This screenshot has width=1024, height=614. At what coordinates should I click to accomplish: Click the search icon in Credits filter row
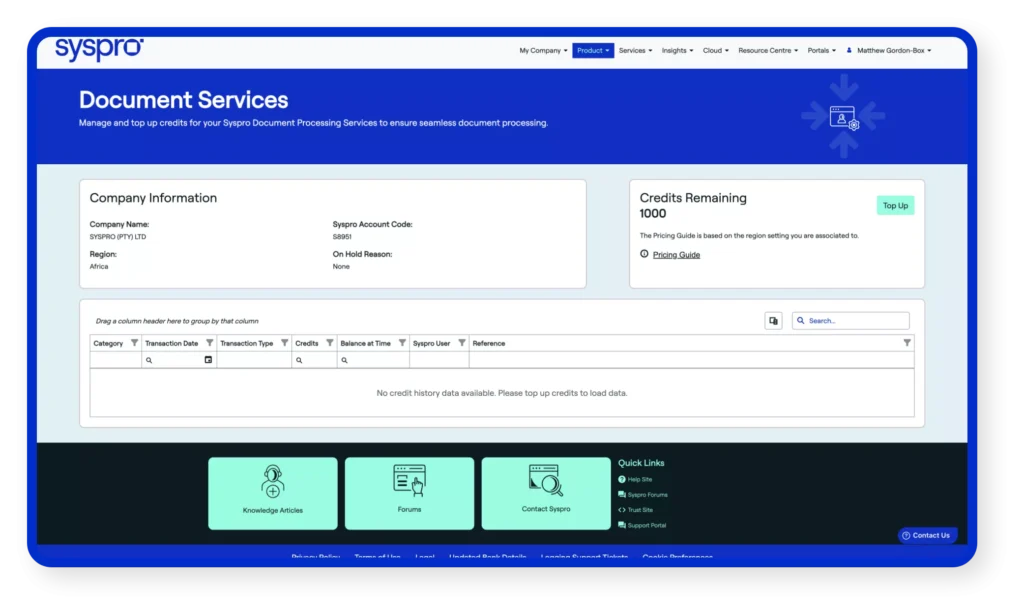(299, 361)
